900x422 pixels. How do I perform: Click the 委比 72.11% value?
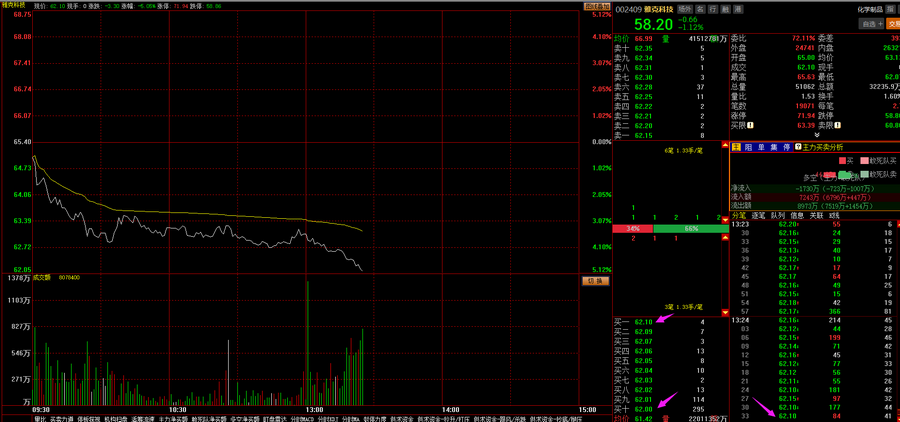804,38
